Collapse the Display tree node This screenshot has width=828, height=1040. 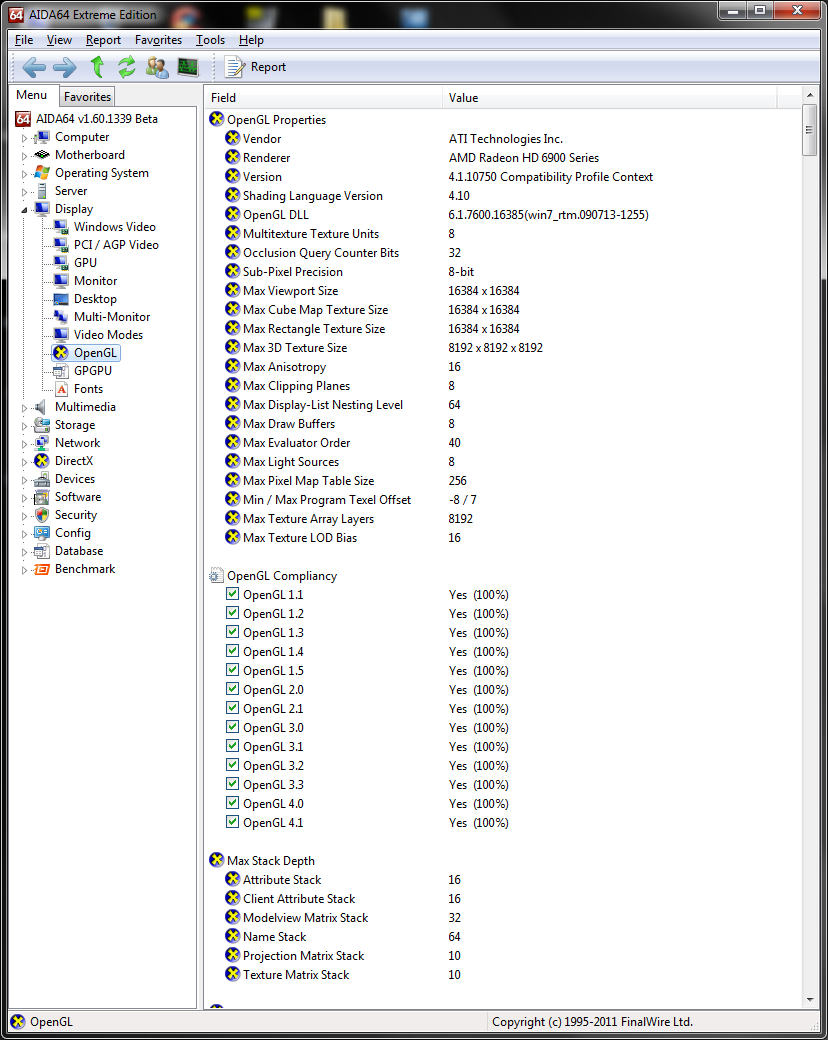[25, 210]
